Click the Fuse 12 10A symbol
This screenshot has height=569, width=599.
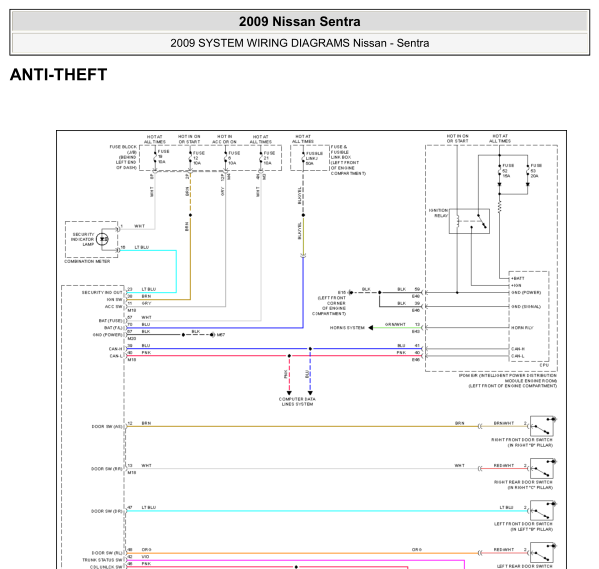[190, 158]
